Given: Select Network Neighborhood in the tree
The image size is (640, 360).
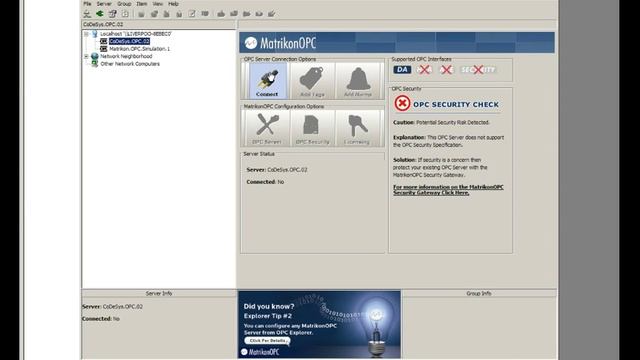Looking at the screenshot, I should tap(126, 56).
